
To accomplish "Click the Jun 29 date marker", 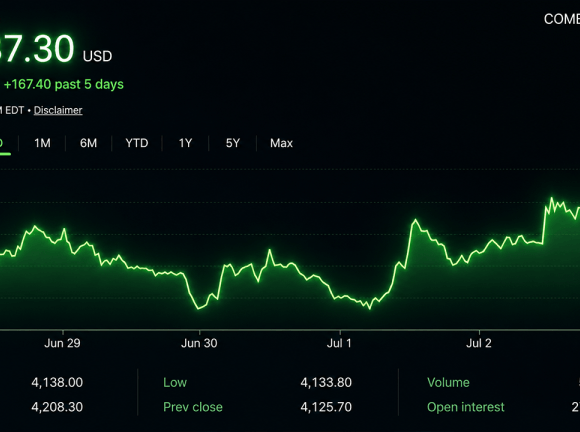I will 62,343.
